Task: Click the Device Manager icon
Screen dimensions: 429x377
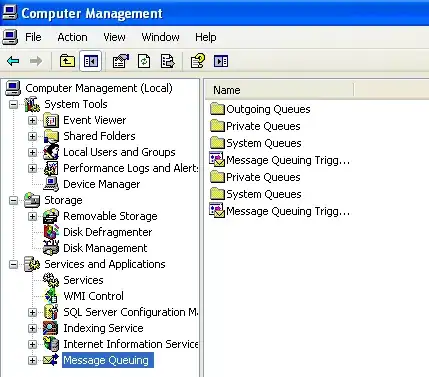Action: click(51, 184)
